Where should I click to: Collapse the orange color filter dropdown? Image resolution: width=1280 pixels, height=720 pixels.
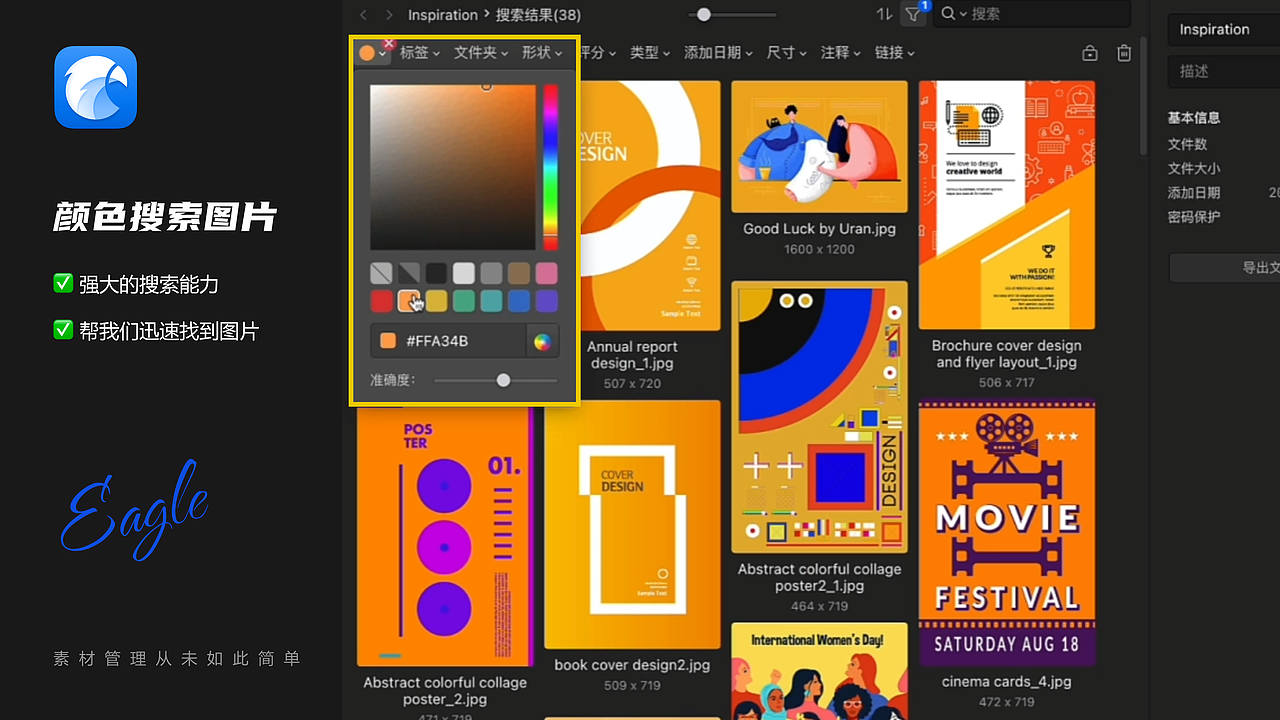coord(373,53)
